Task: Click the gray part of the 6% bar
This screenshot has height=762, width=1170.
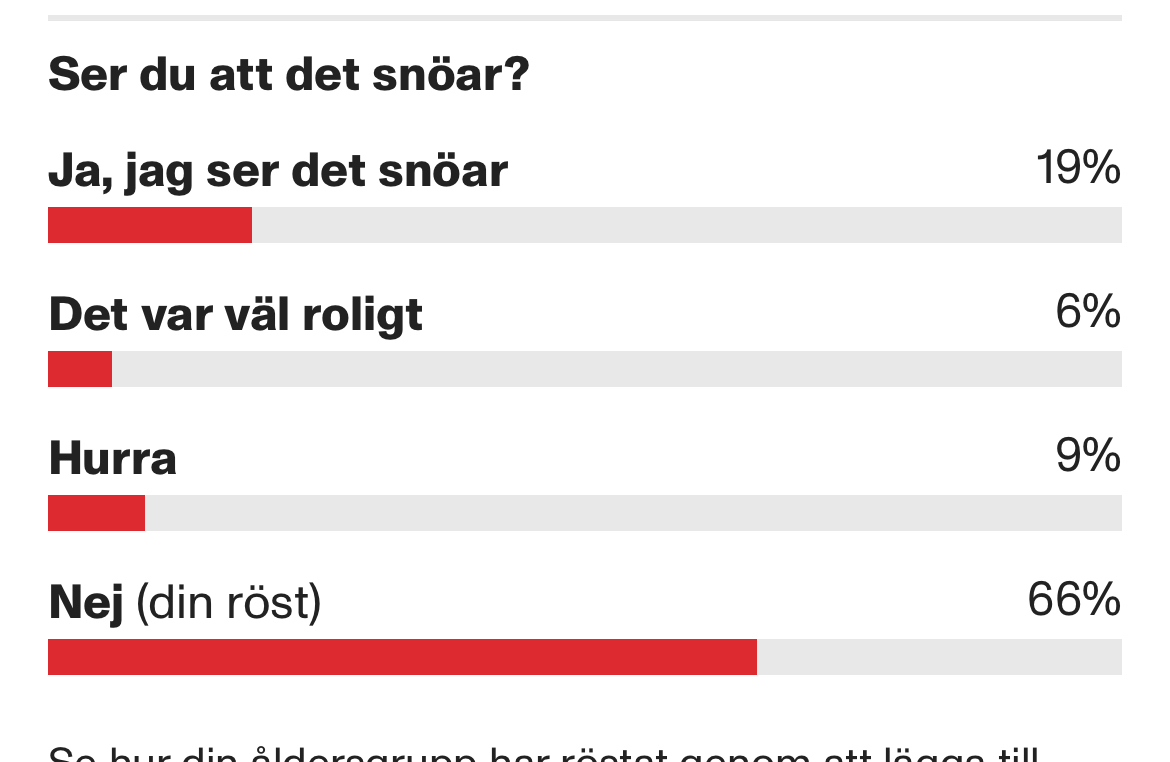Action: click(x=616, y=369)
